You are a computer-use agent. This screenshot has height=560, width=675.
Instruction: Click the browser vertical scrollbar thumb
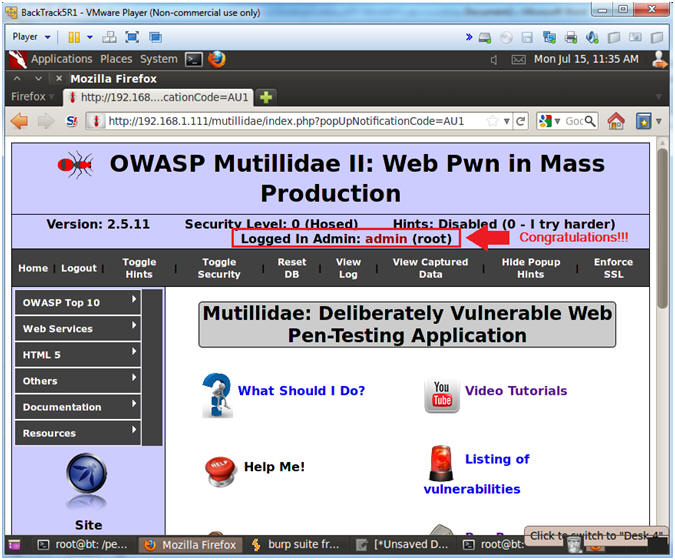click(x=663, y=228)
